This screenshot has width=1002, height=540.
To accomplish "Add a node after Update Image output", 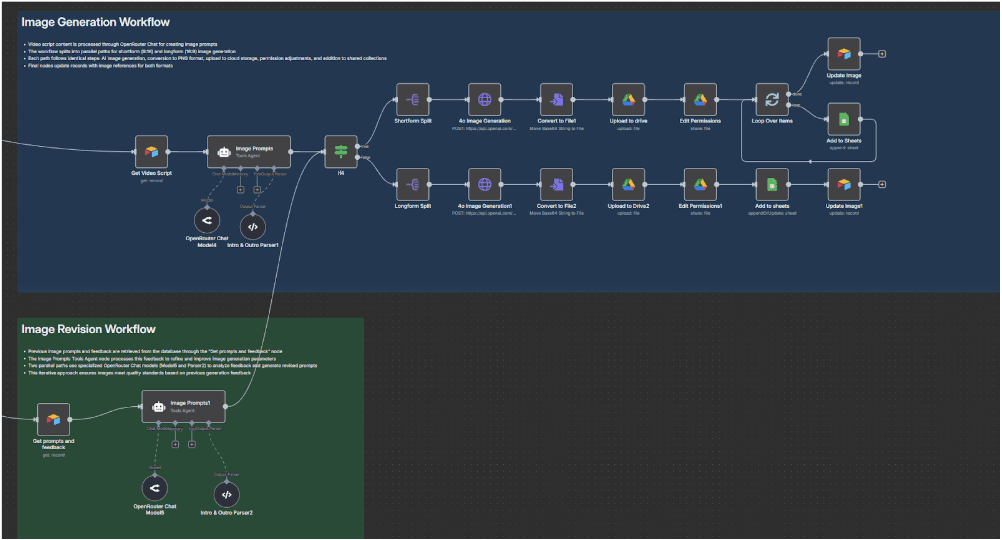I will click(882, 54).
